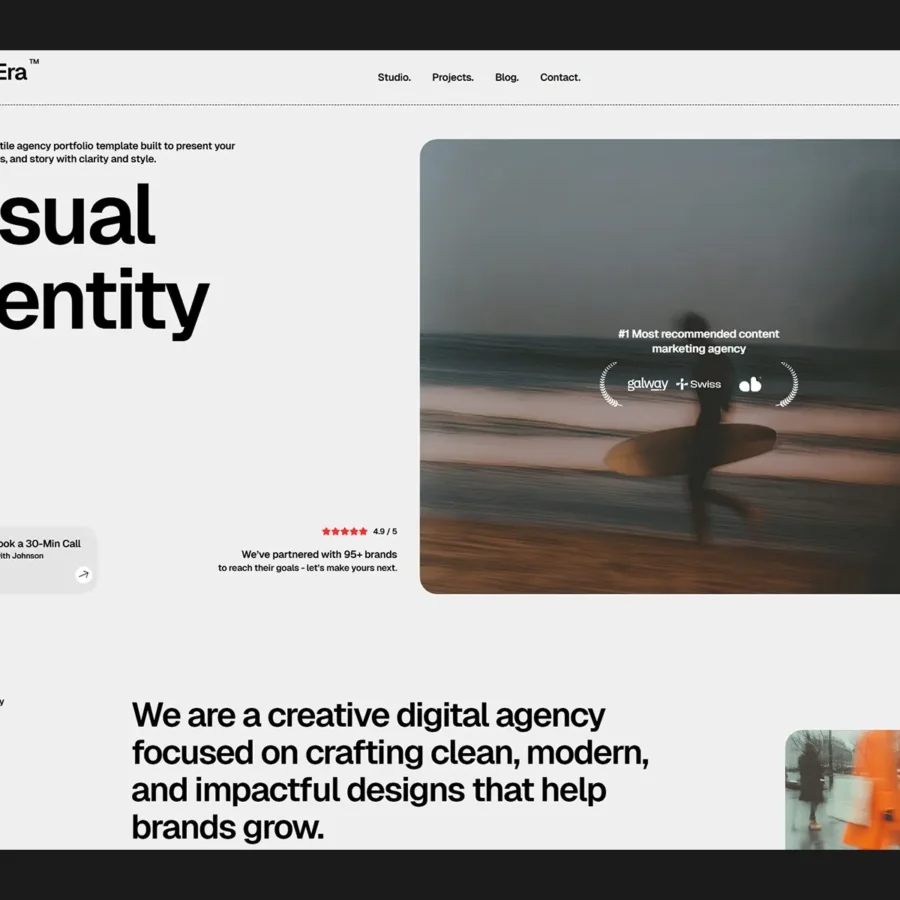Click the Era logo in the top-left corner
This screenshot has height=900, width=900.
click(x=12, y=72)
